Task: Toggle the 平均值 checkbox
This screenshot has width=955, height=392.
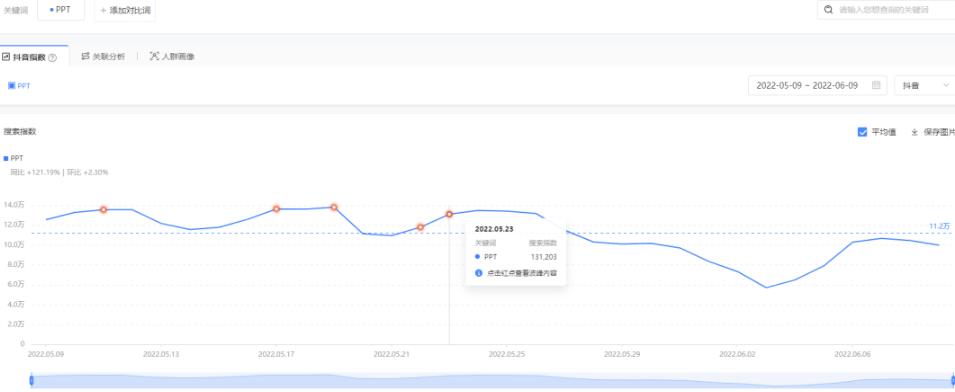Action: click(x=862, y=132)
